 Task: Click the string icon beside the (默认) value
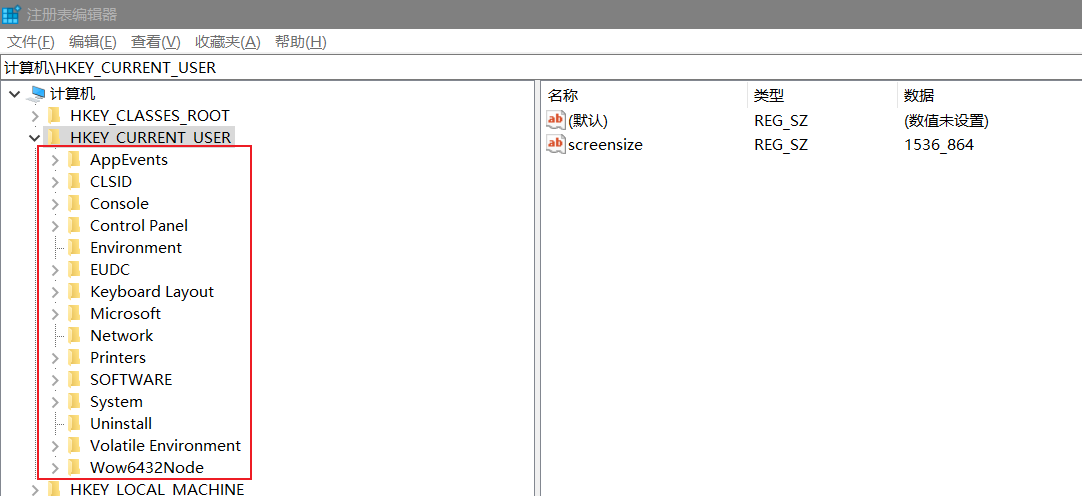coord(556,121)
